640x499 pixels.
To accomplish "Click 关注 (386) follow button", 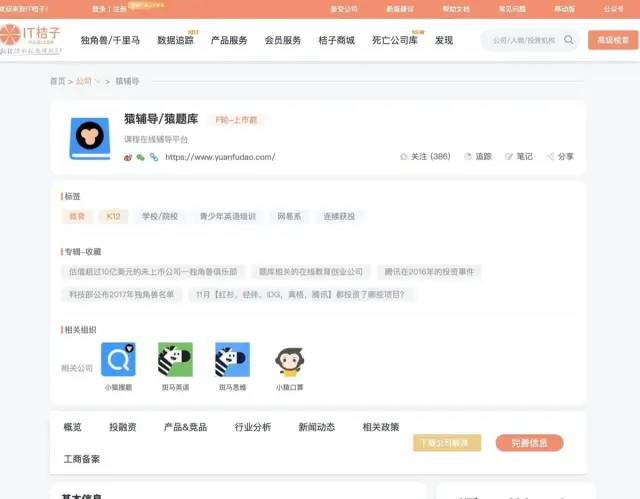I will coord(425,157).
